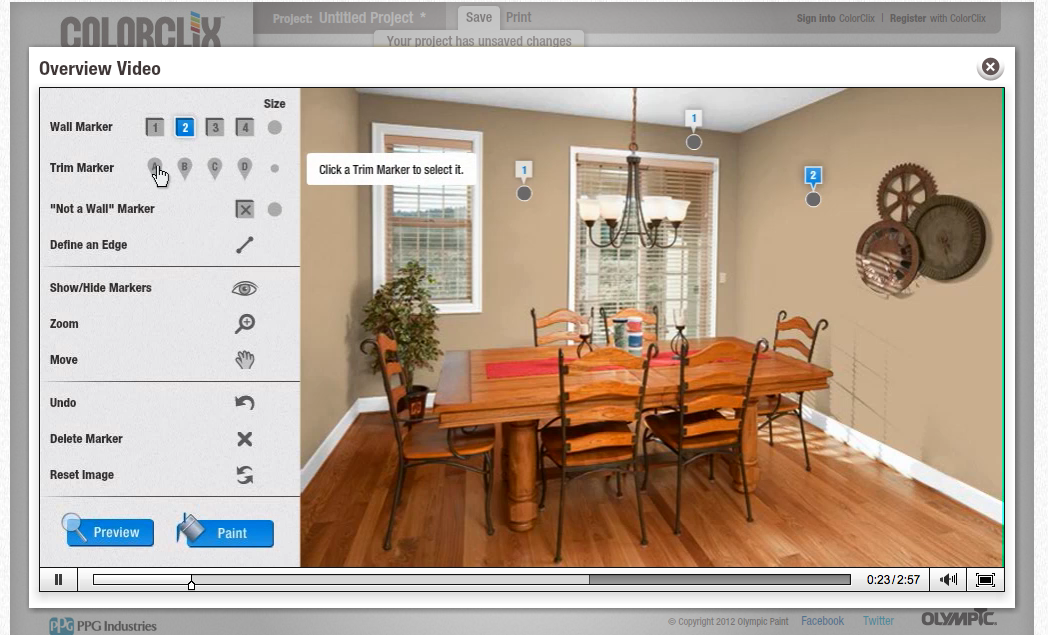Click the Zoom magnifier icon
Image resolution: width=1048 pixels, height=635 pixels.
click(x=245, y=324)
